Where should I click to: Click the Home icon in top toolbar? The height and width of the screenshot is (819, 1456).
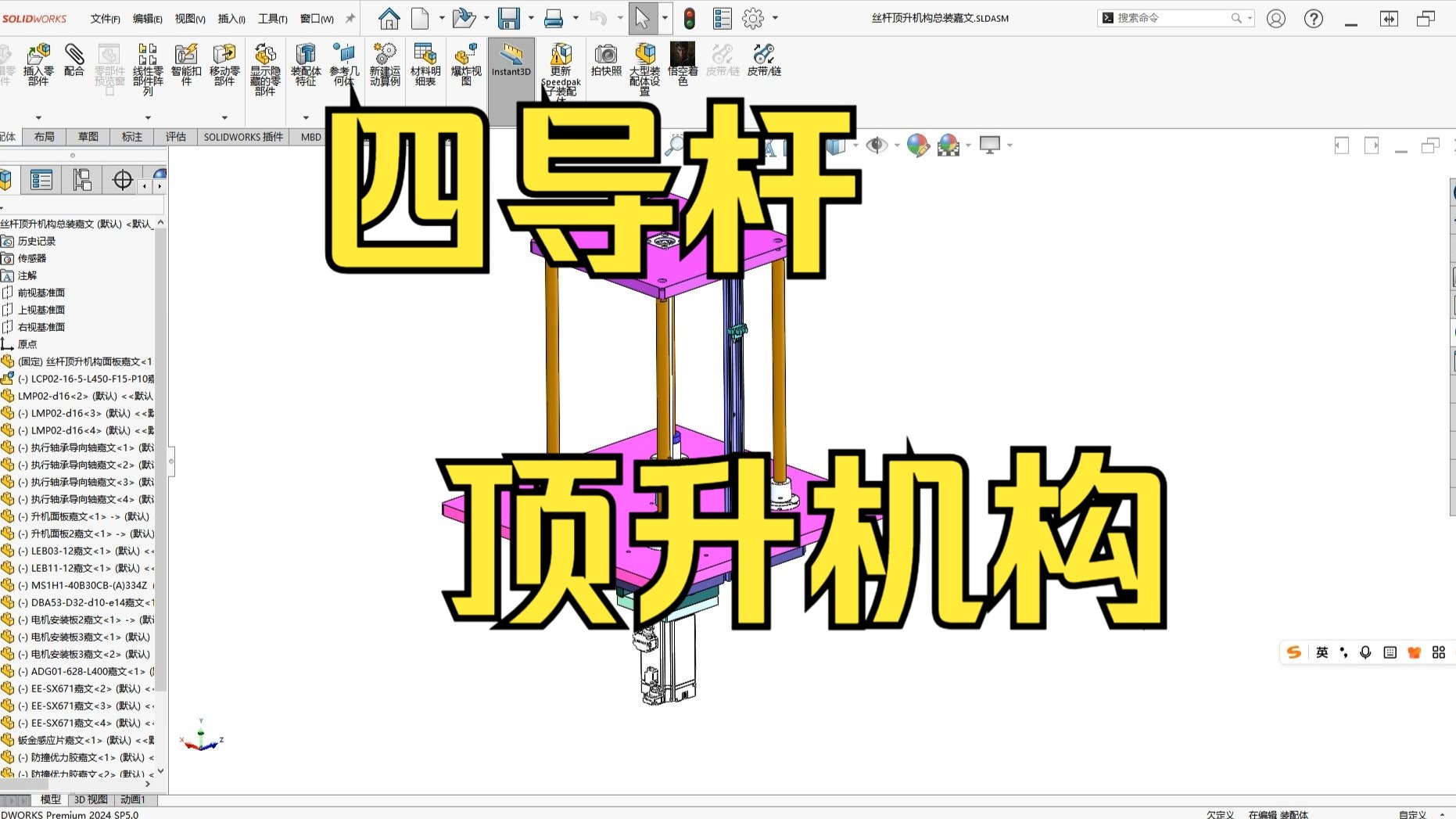pyautogui.click(x=389, y=18)
